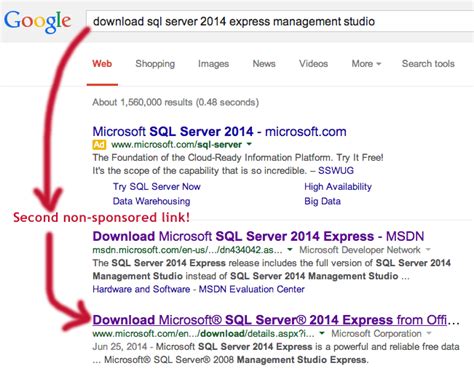
Task: Open the MSDN Evaluation Center link
Action: pyautogui.click(x=252, y=289)
